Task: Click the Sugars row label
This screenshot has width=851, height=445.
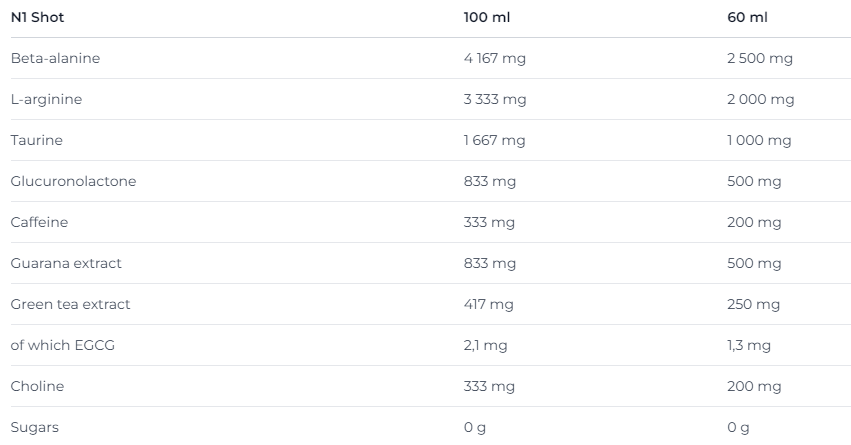Action: pos(34,427)
